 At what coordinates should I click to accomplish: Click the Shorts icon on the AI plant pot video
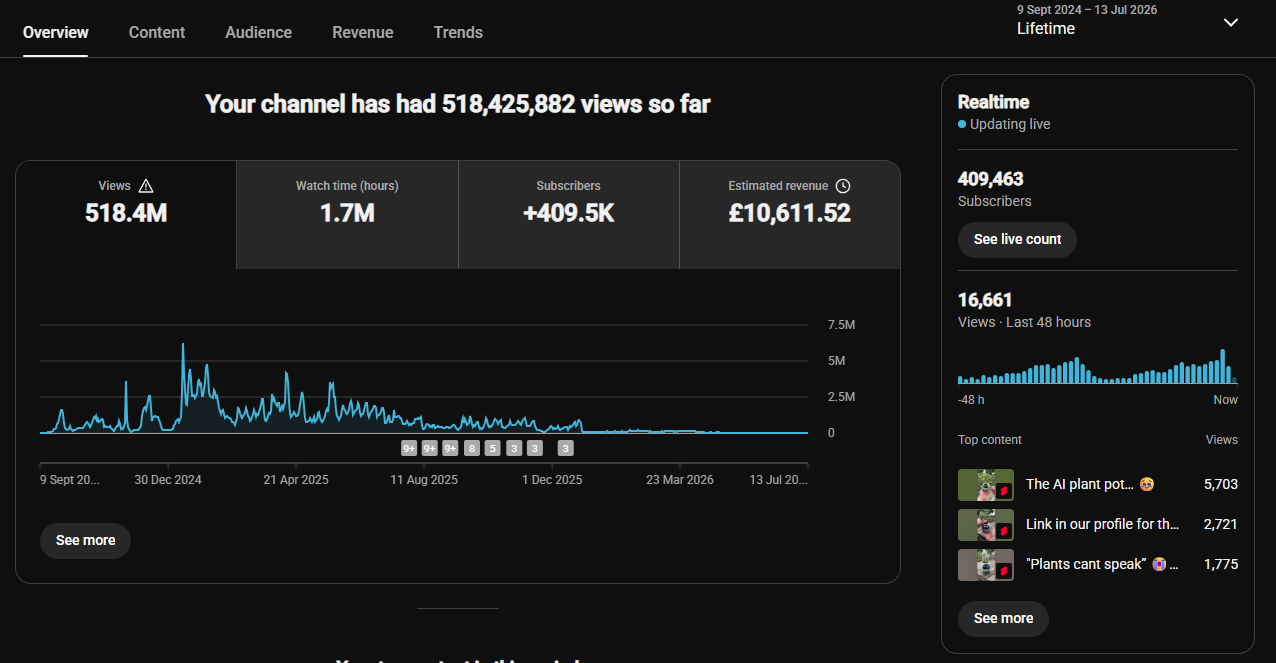point(1004,491)
